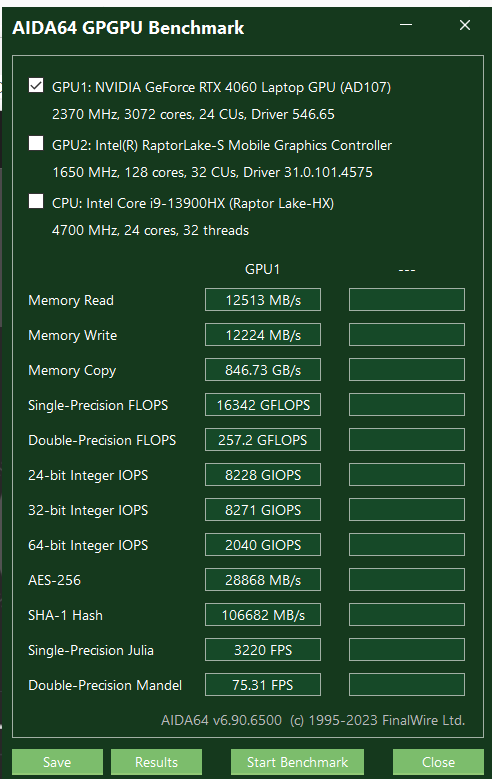Minimize the AIDA64 GPGPU Benchmark window
This screenshot has width=492, height=779.
pos(406,25)
